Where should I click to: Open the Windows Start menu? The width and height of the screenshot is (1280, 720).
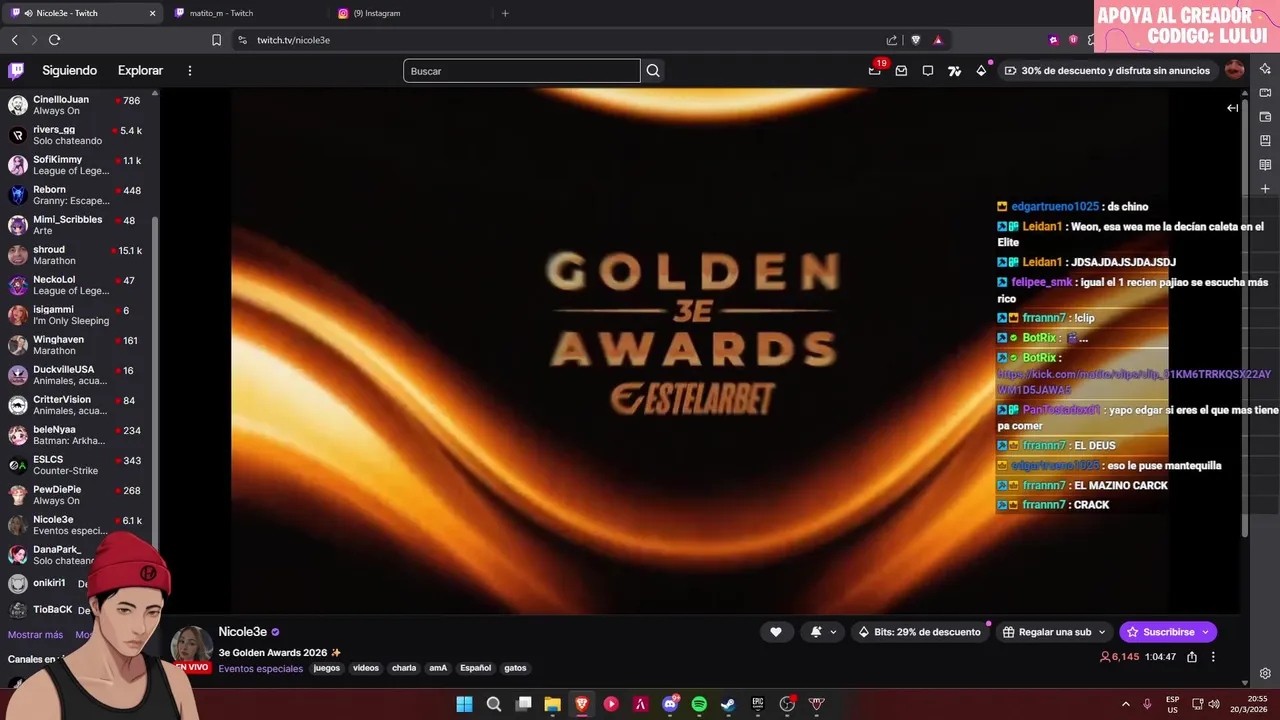tap(464, 704)
